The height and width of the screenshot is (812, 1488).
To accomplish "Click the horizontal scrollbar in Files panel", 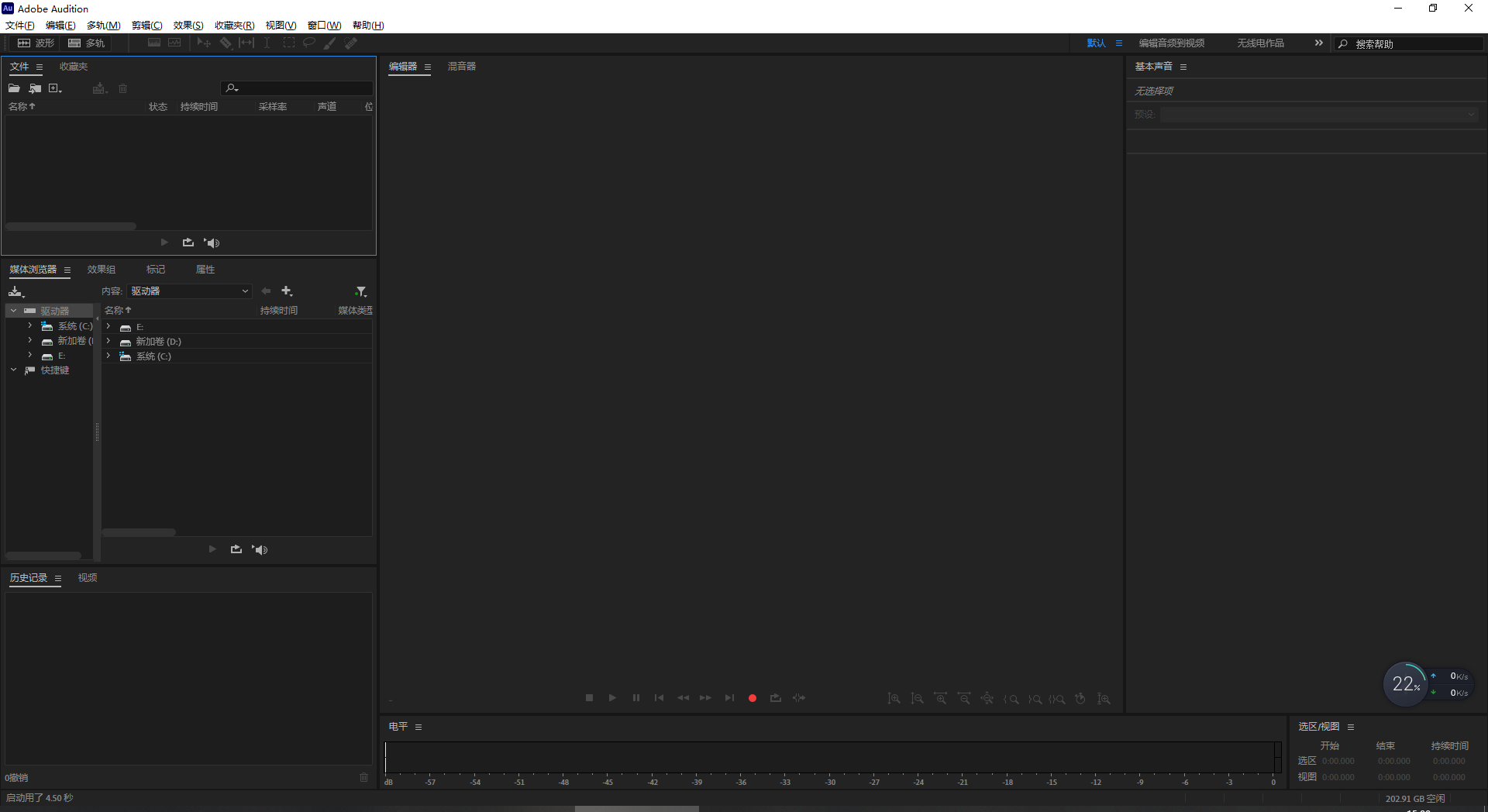I will click(x=71, y=226).
